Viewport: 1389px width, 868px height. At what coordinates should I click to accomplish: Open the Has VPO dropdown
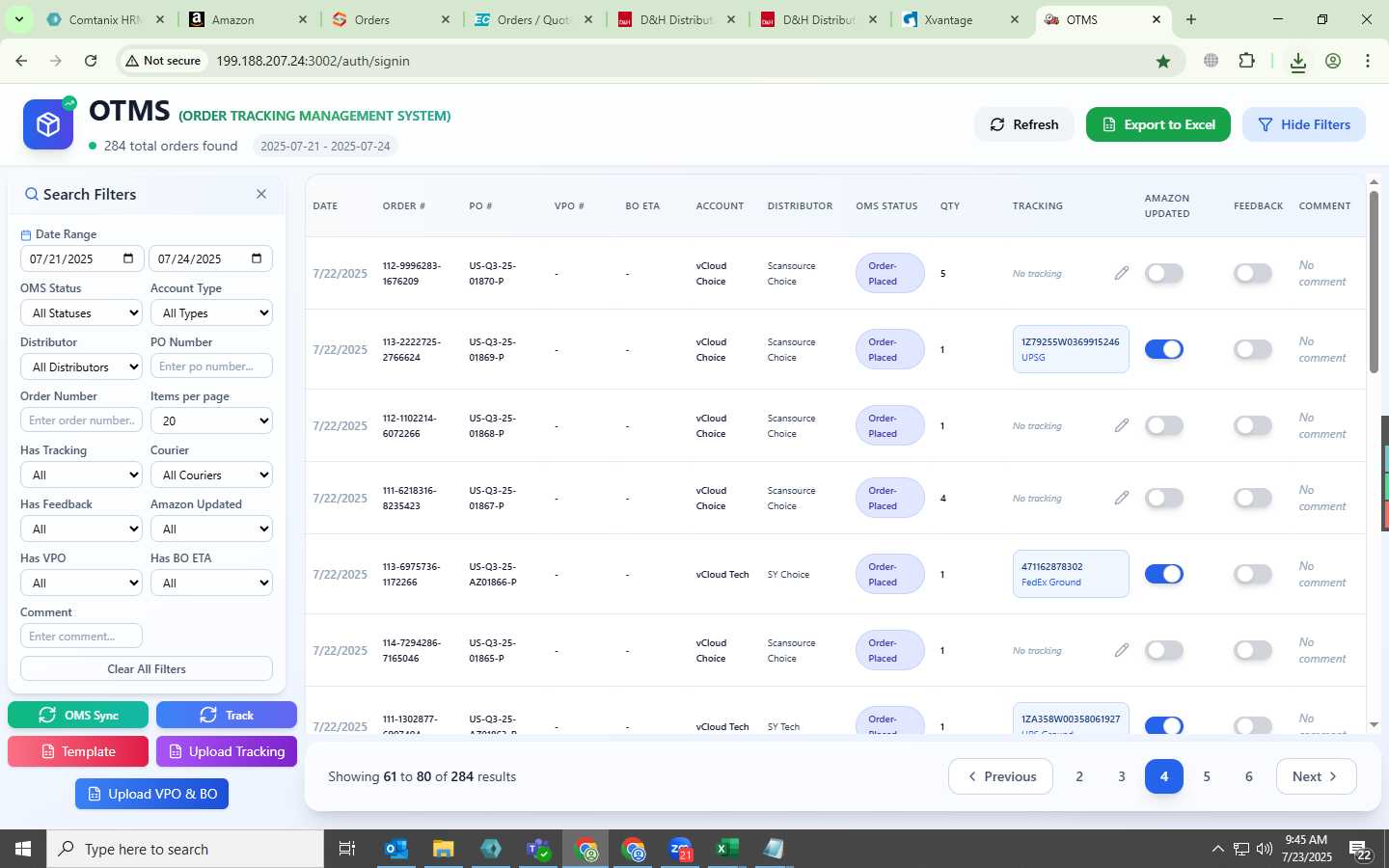pyautogui.click(x=81, y=583)
